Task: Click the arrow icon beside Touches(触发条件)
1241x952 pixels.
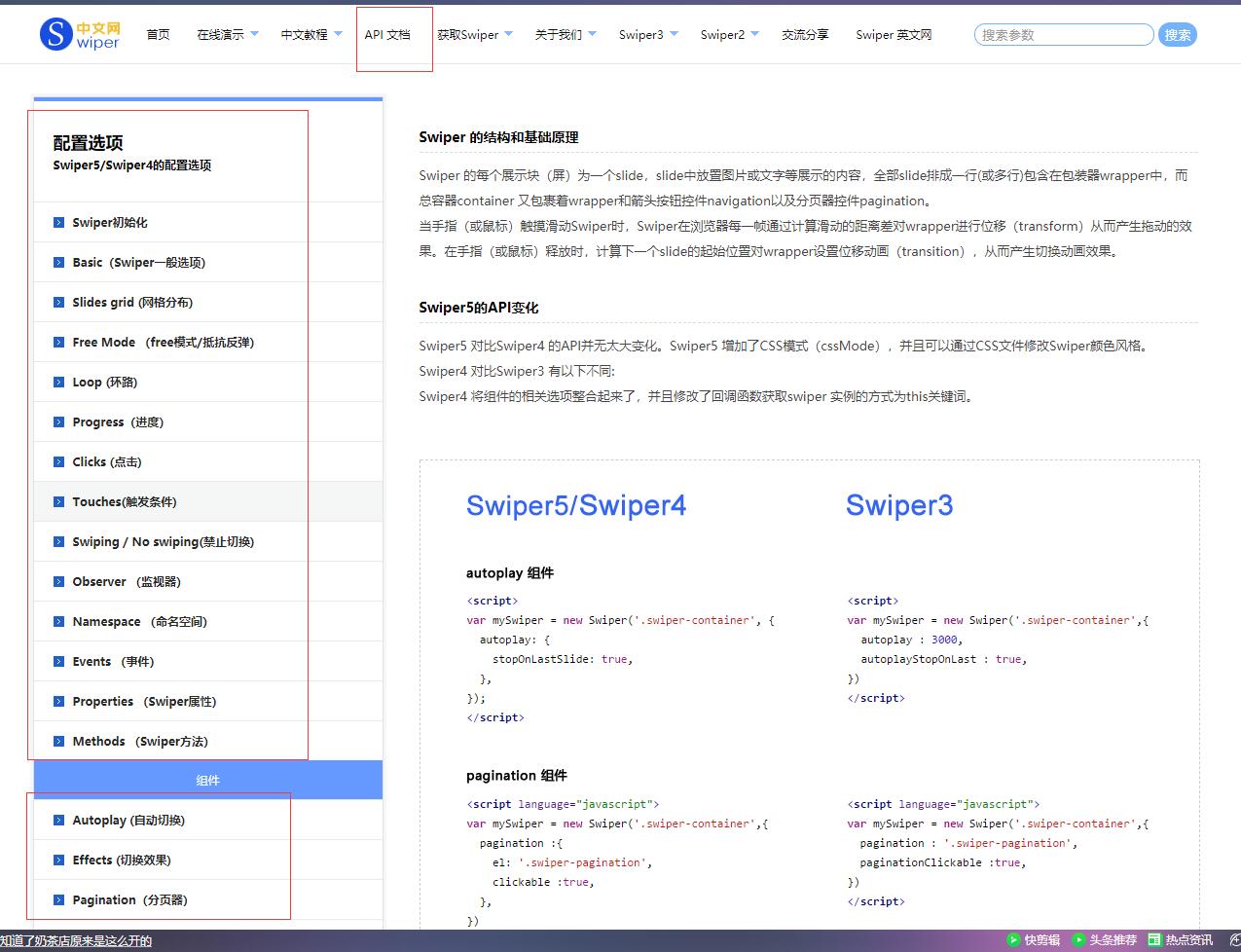Action: (x=59, y=502)
